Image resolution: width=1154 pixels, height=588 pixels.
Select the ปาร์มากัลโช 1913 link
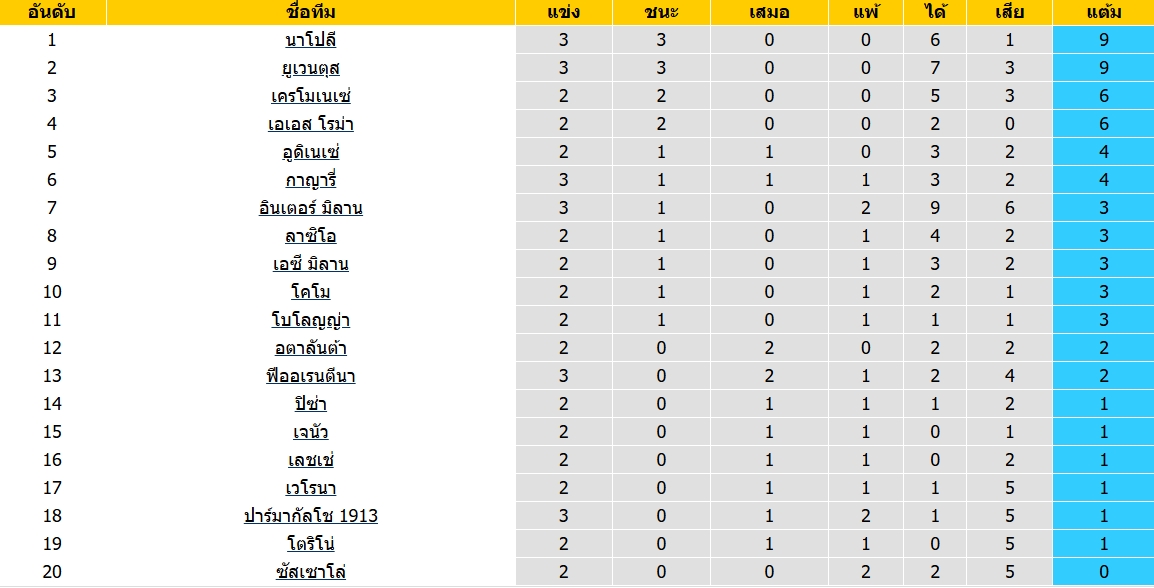point(311,516)
